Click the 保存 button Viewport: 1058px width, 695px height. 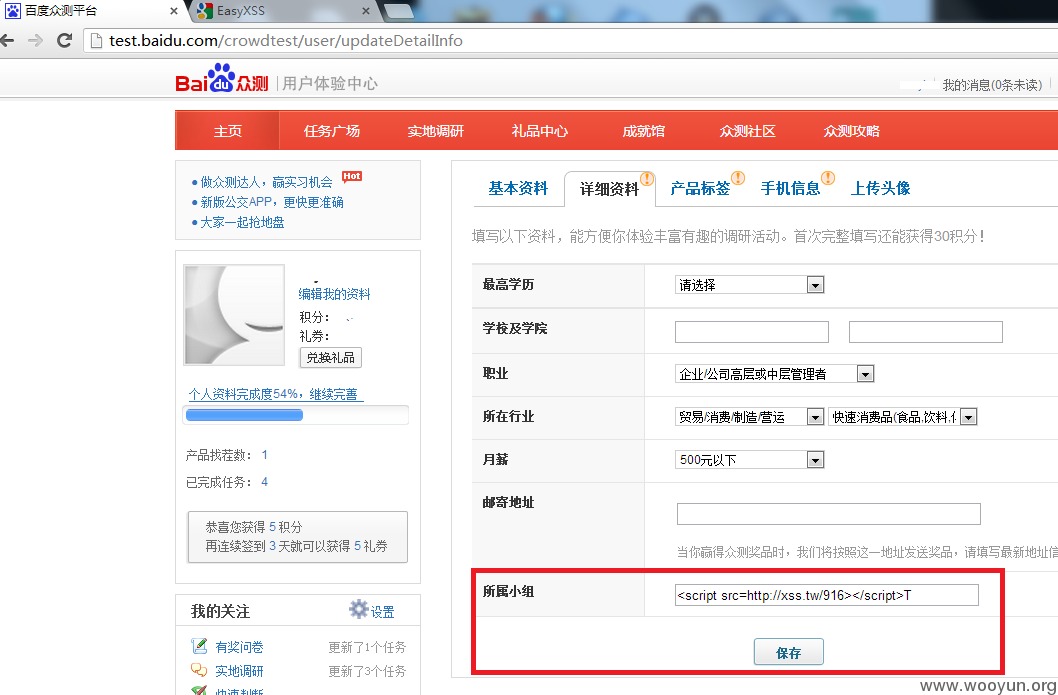point(788,652)
